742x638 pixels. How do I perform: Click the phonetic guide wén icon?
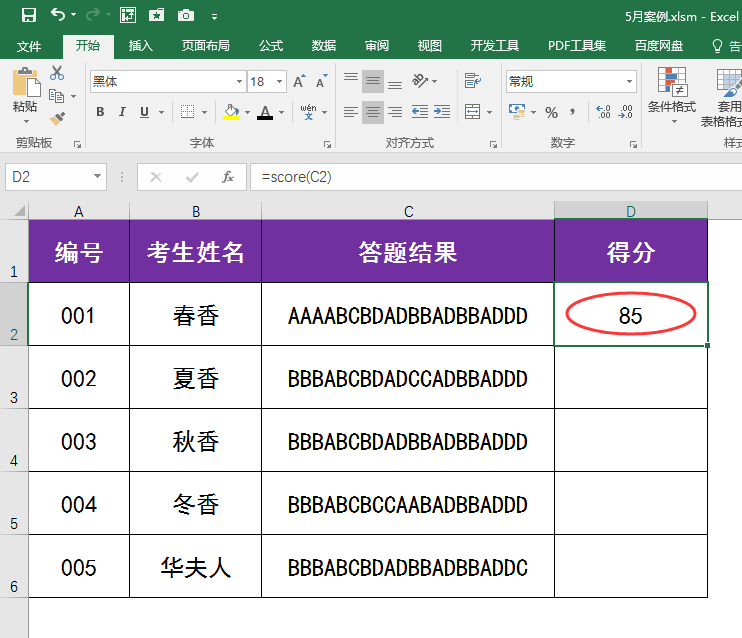pyautogui.click(x=309, y=112)
